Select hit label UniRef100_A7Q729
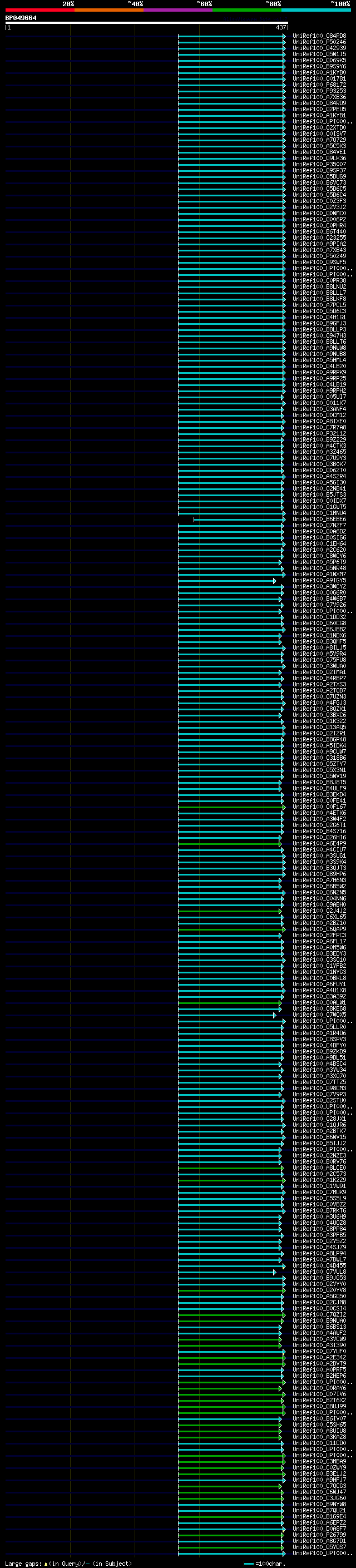 (319, 140)
